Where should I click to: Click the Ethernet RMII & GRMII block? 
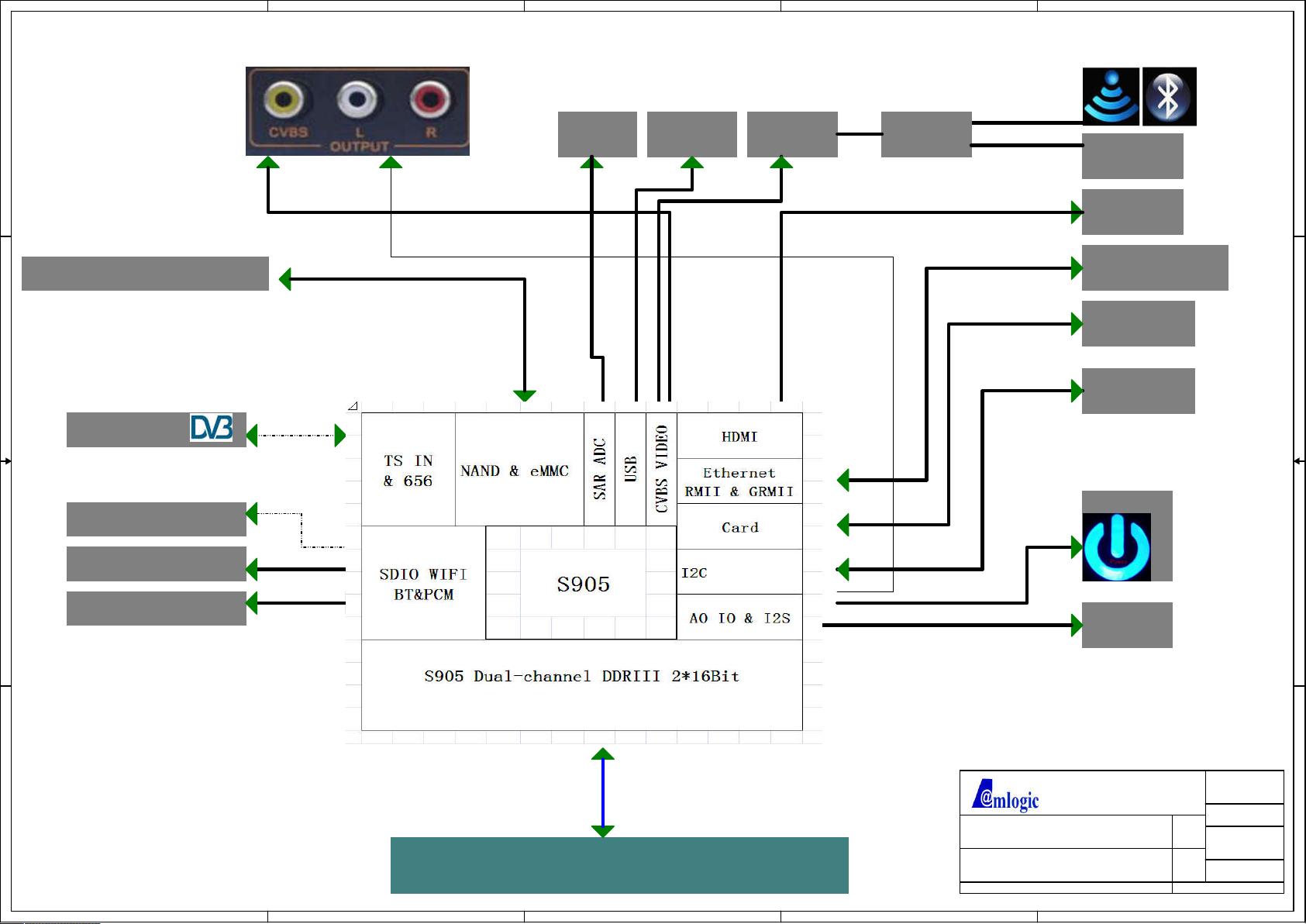[739, 481]
